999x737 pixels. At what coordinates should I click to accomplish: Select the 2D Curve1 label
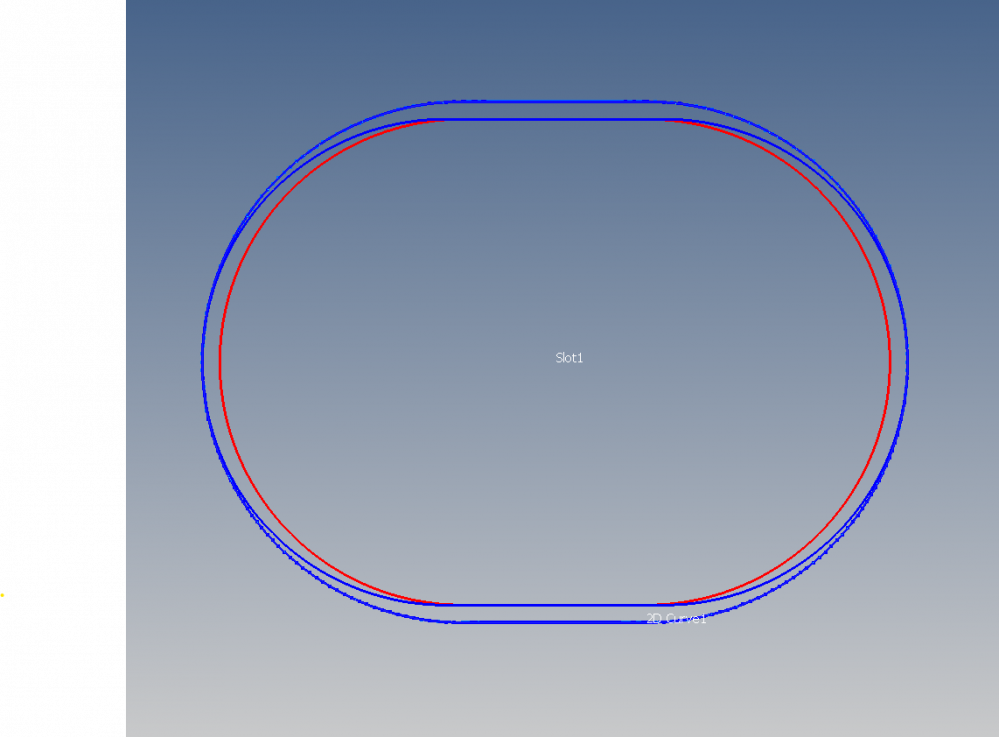tap(677, 619)
